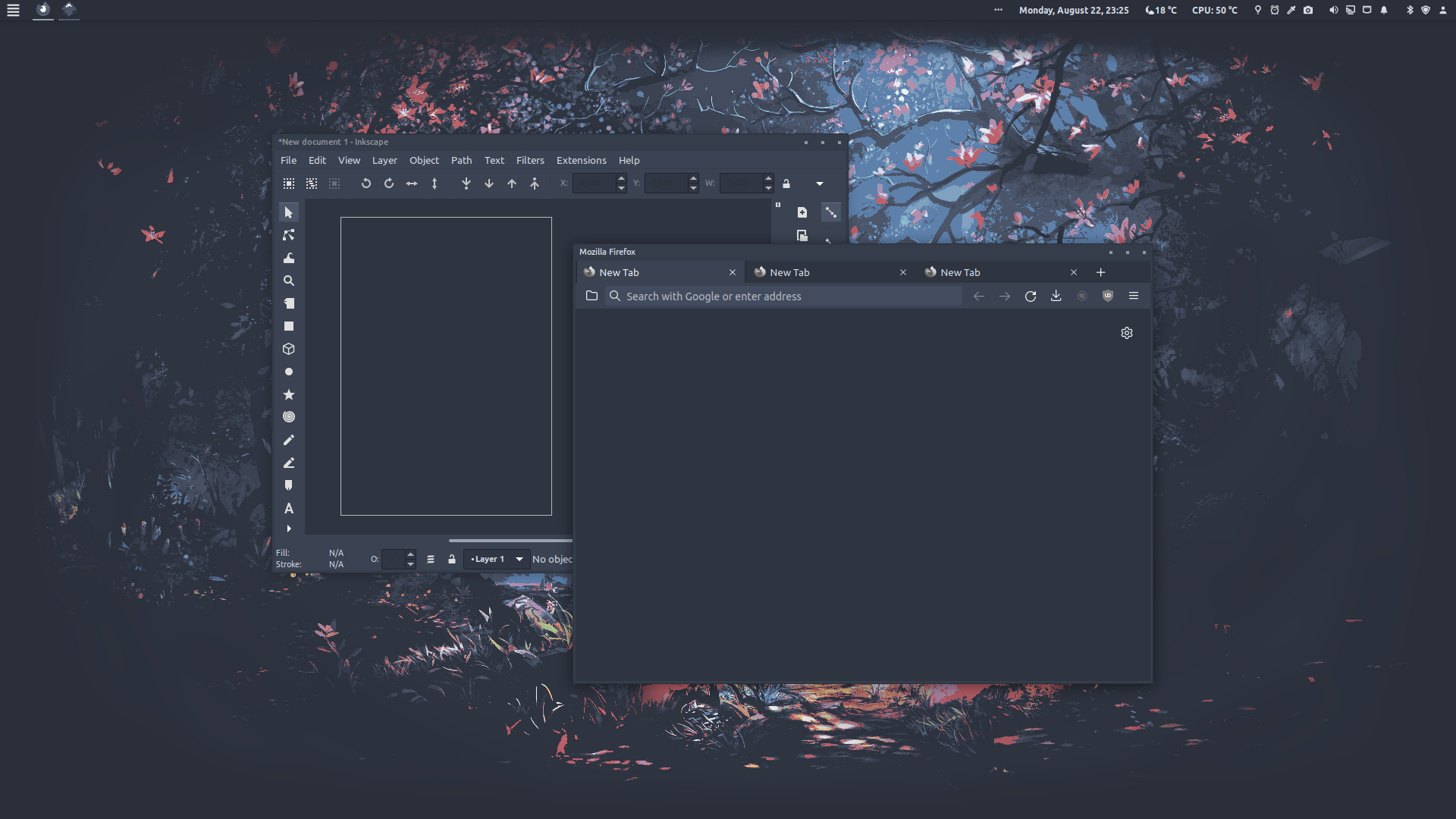This screenshot has width=1456, height=819.
Task: Toggle the current layer lock
Action: coord(452,560)
